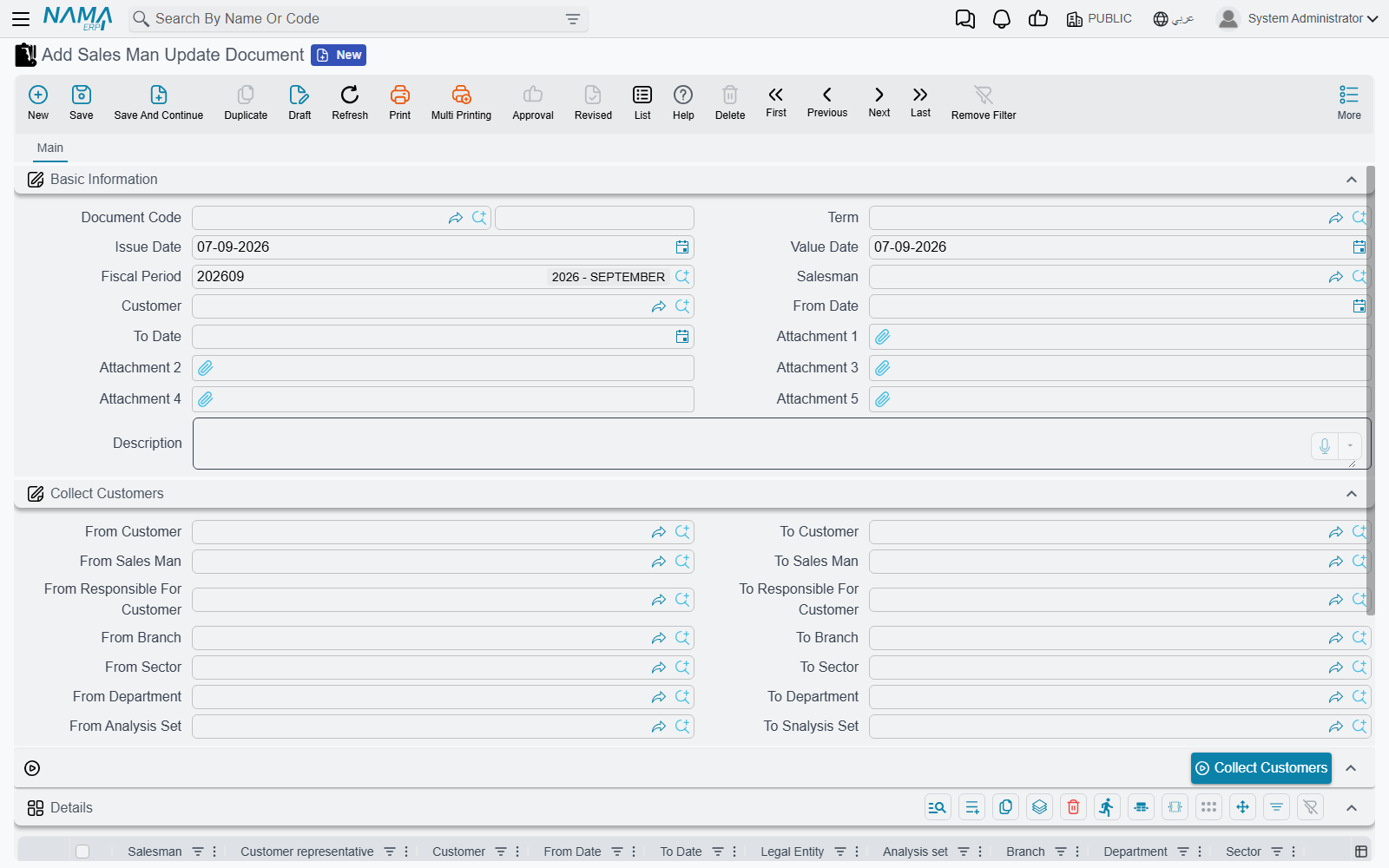Click the Attachment 2 paperclip

tap(206, 368)
